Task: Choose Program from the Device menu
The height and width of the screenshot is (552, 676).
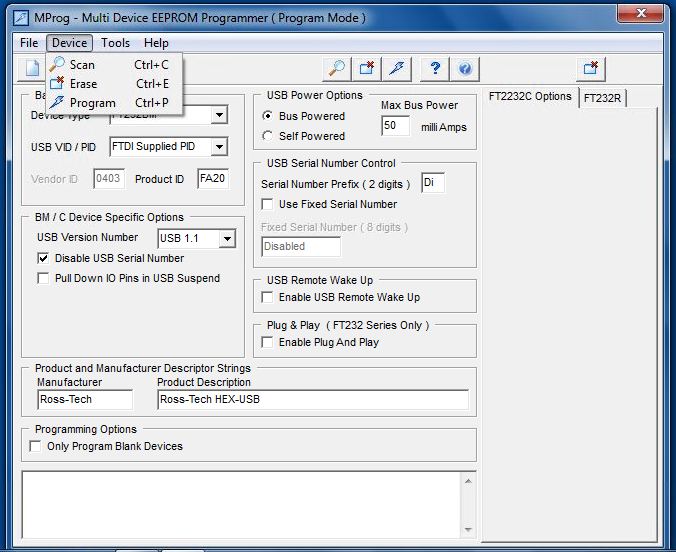Action: 115,103
